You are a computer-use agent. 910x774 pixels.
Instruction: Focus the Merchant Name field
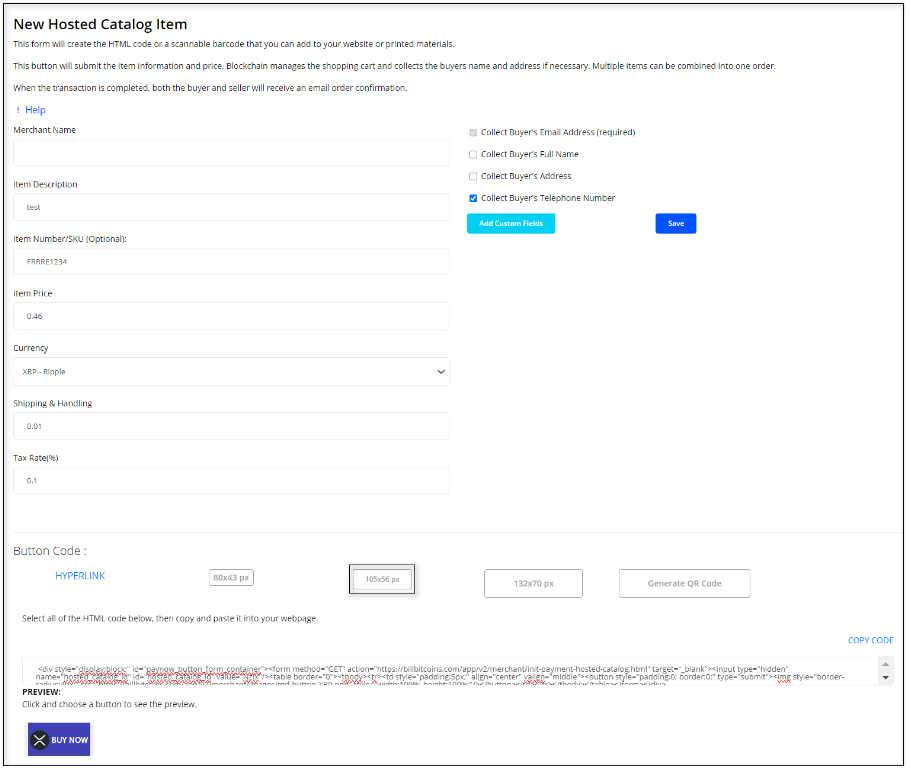(x=231, y=153)
